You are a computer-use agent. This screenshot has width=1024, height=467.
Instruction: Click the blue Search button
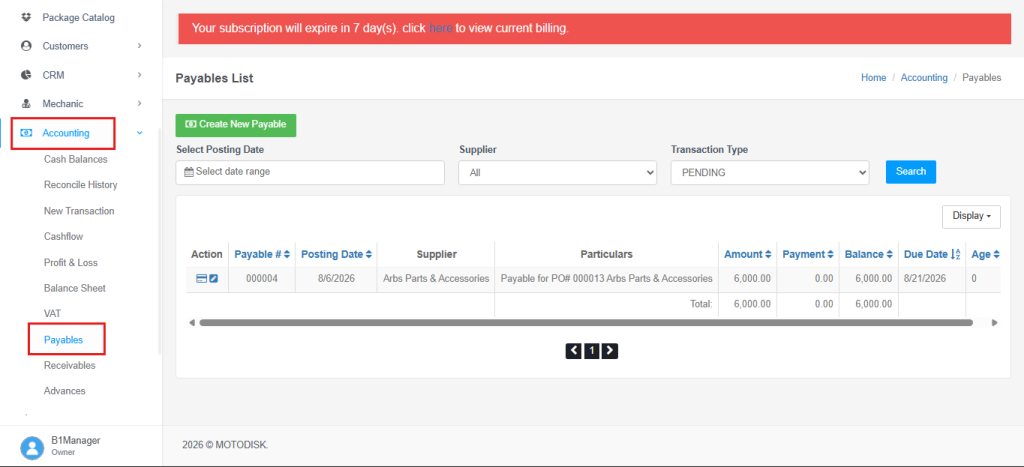click(910, 172)
